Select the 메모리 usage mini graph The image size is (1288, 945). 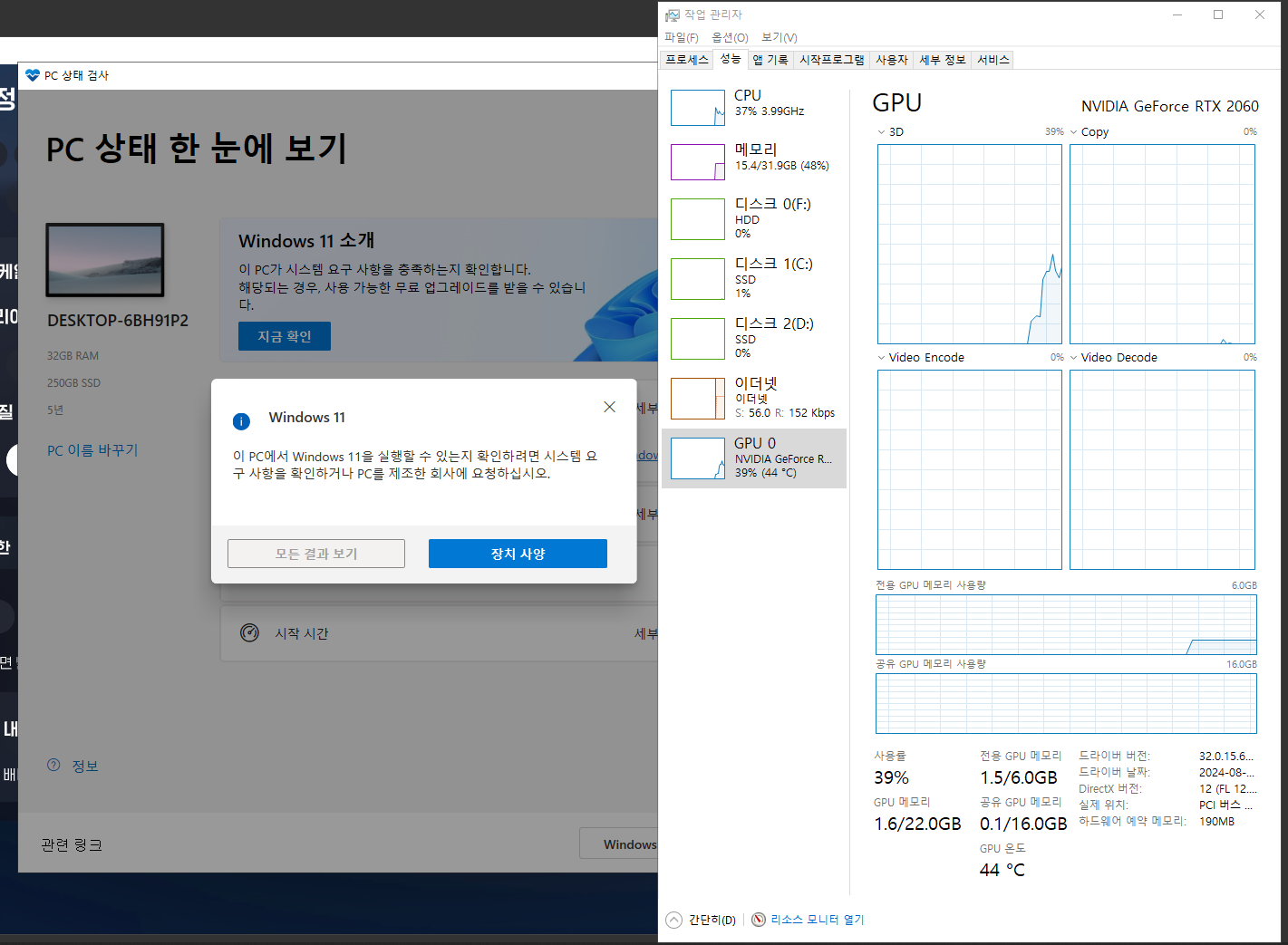point(698,162)
